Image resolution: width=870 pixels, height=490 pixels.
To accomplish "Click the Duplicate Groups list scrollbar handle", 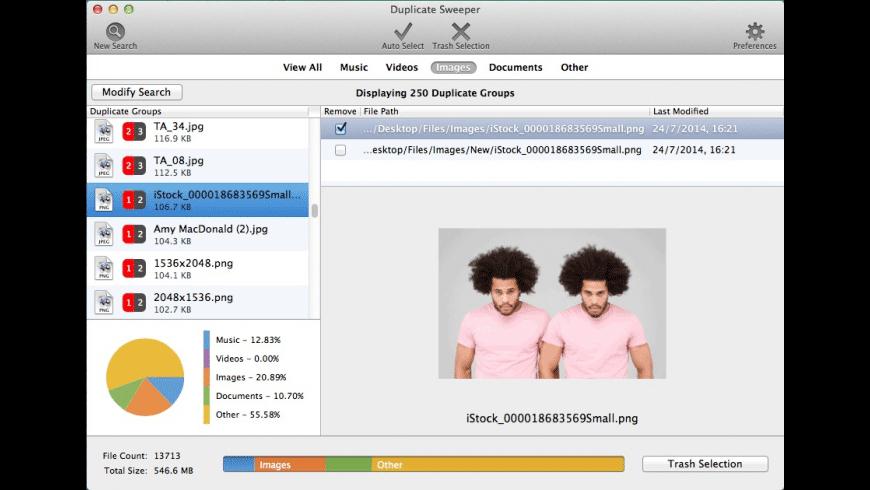I will tap(315, 210).
